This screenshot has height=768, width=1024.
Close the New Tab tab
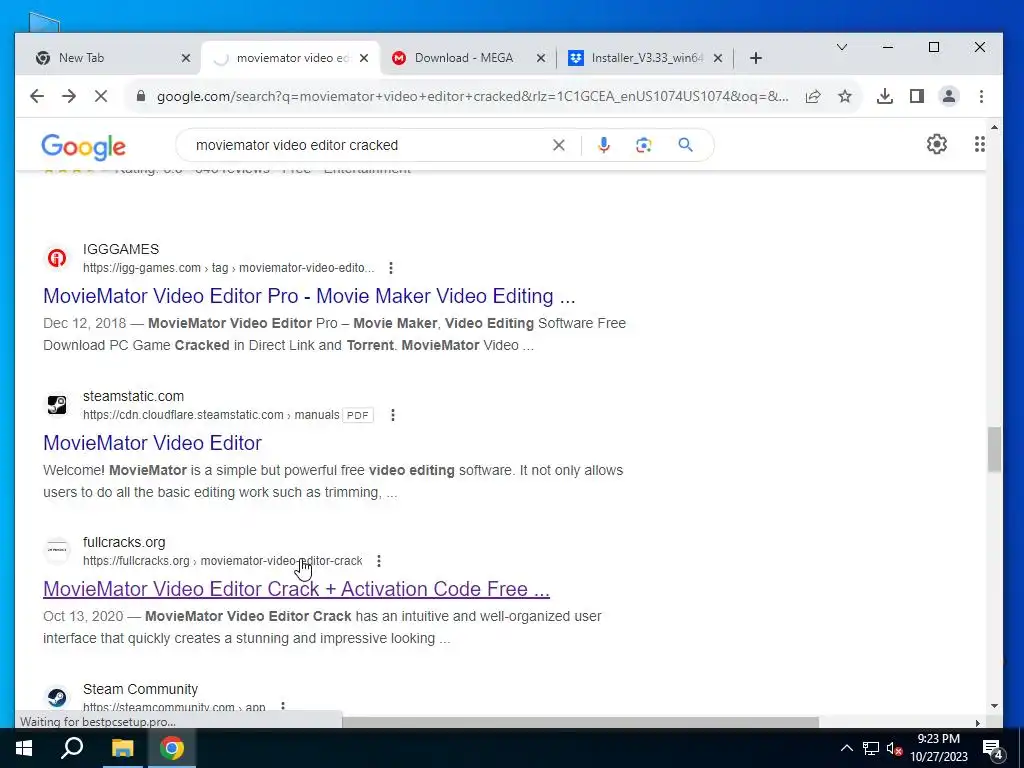pos(185,58)
